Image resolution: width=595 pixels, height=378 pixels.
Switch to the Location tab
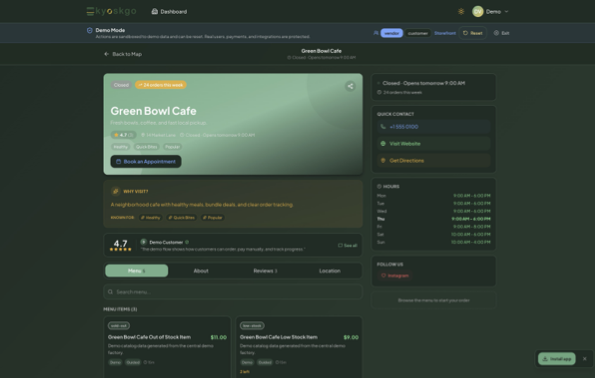pos(329,271)
